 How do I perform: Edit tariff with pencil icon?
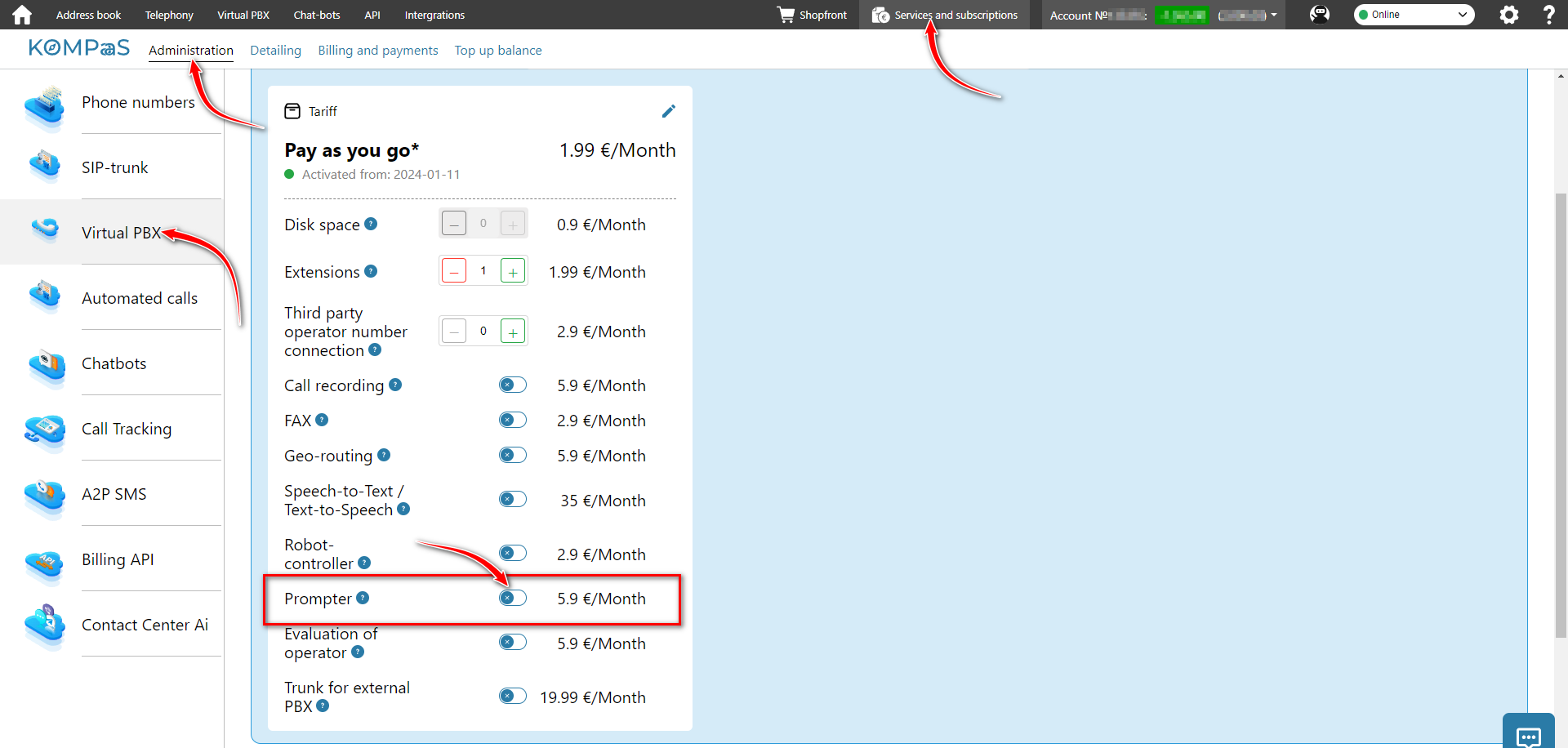coord(668,111)
